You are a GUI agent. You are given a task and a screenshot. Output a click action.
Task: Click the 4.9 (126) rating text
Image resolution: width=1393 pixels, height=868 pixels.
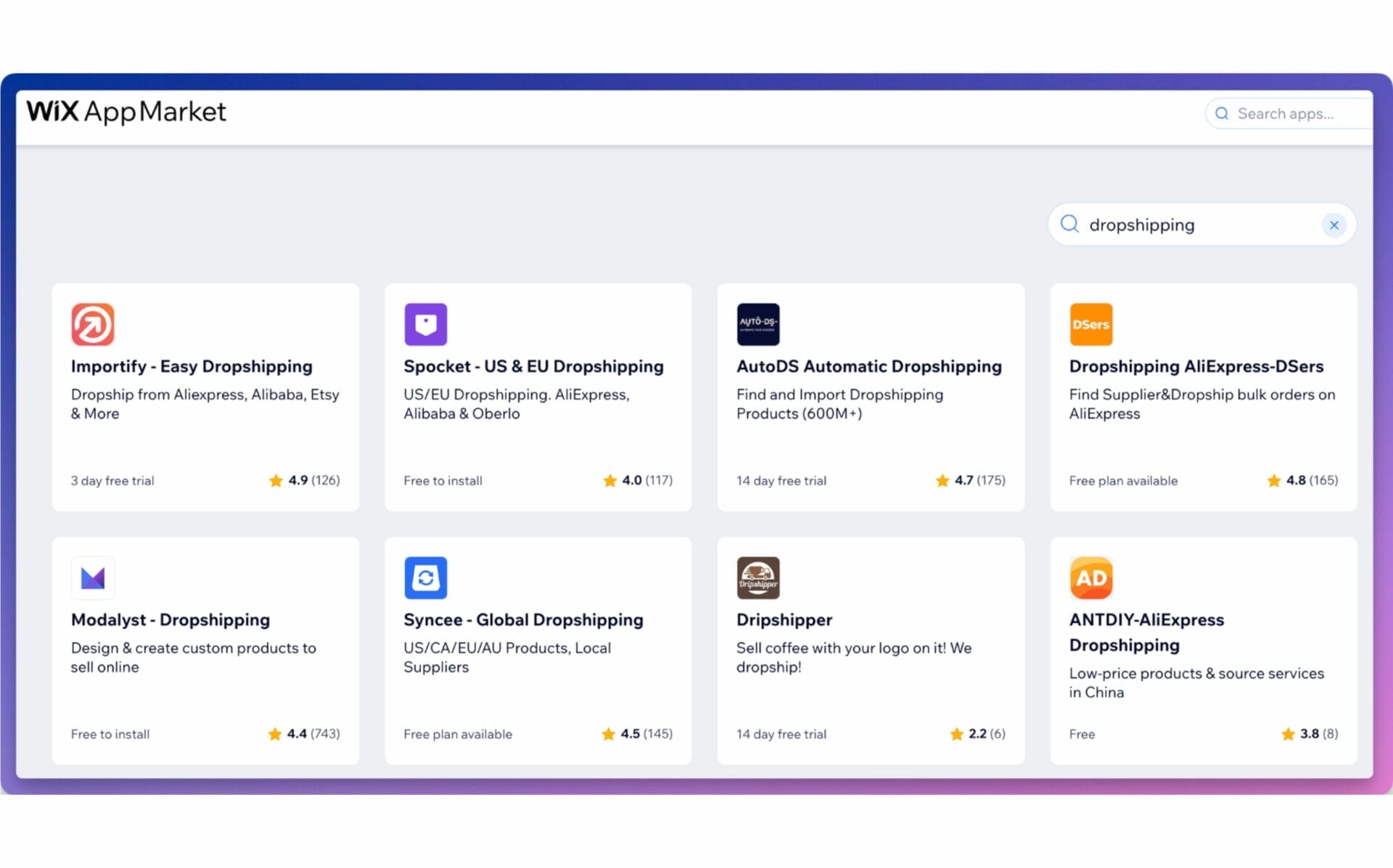[x=313, y=480]
